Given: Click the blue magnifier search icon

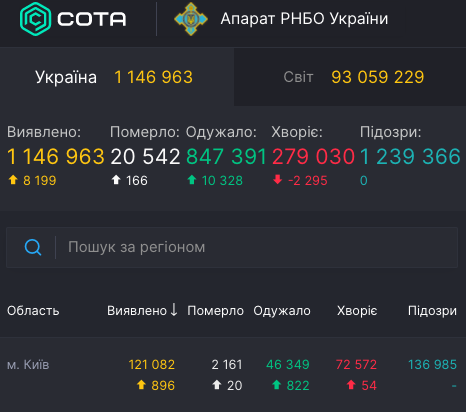Looking at the screenshot, I should 33,247.
